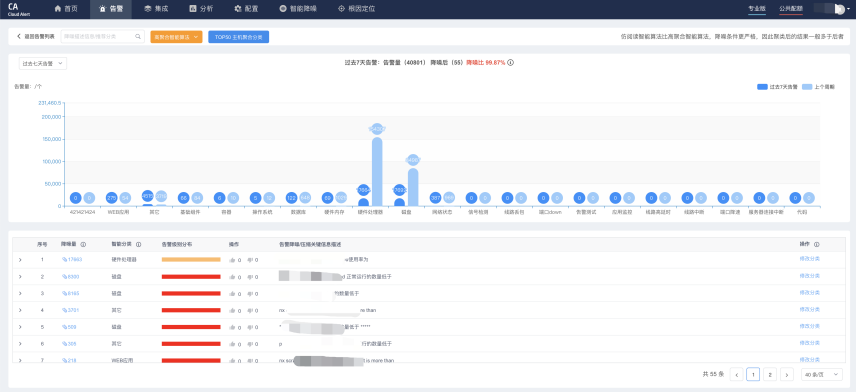This screenshot has height=392, width=856.
Task: Expand table row 1
Action: point(20,260)
